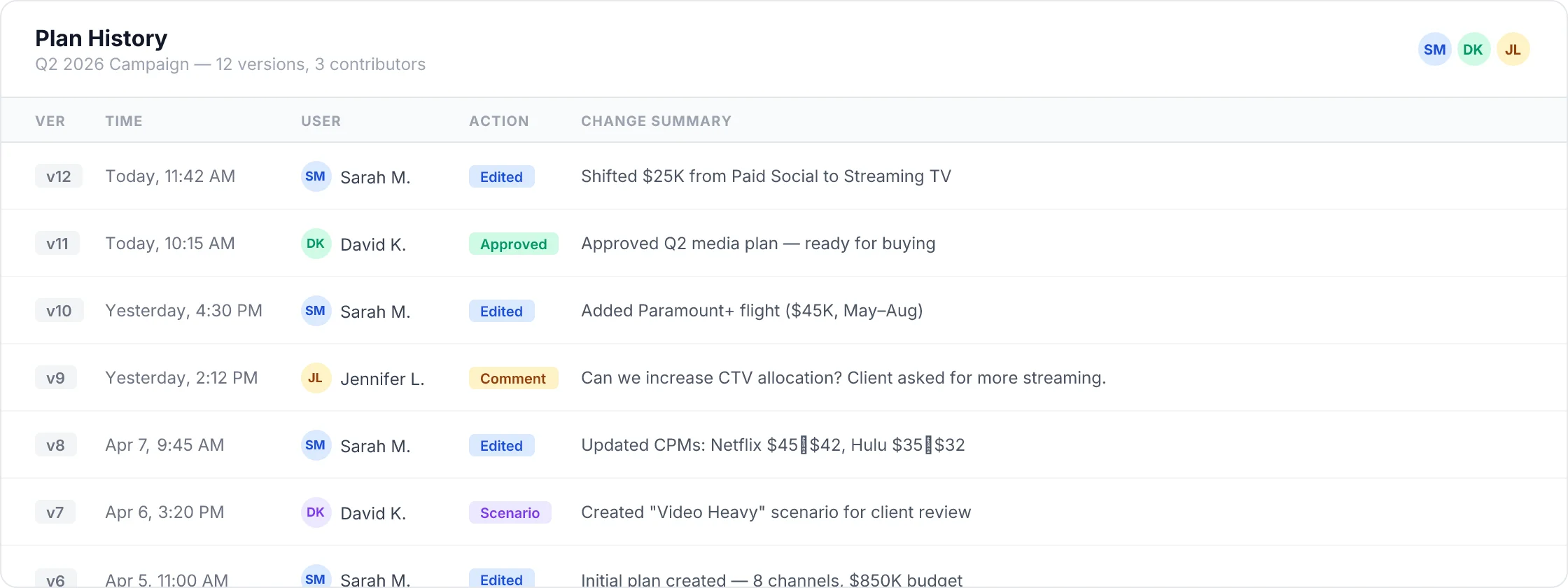Viewport: 1568px width, 588px height.
Task: Click the Approved status tag
Action: point(513,244)
